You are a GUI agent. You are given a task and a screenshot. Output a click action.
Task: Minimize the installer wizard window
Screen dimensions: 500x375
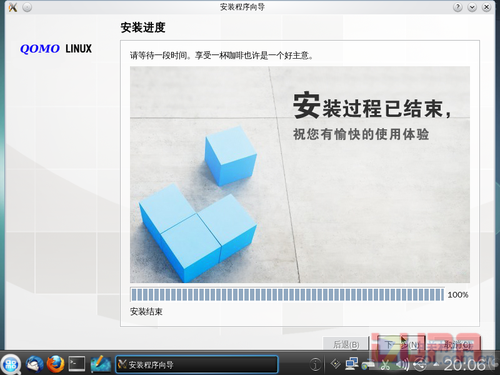click(x=472, y=7)
